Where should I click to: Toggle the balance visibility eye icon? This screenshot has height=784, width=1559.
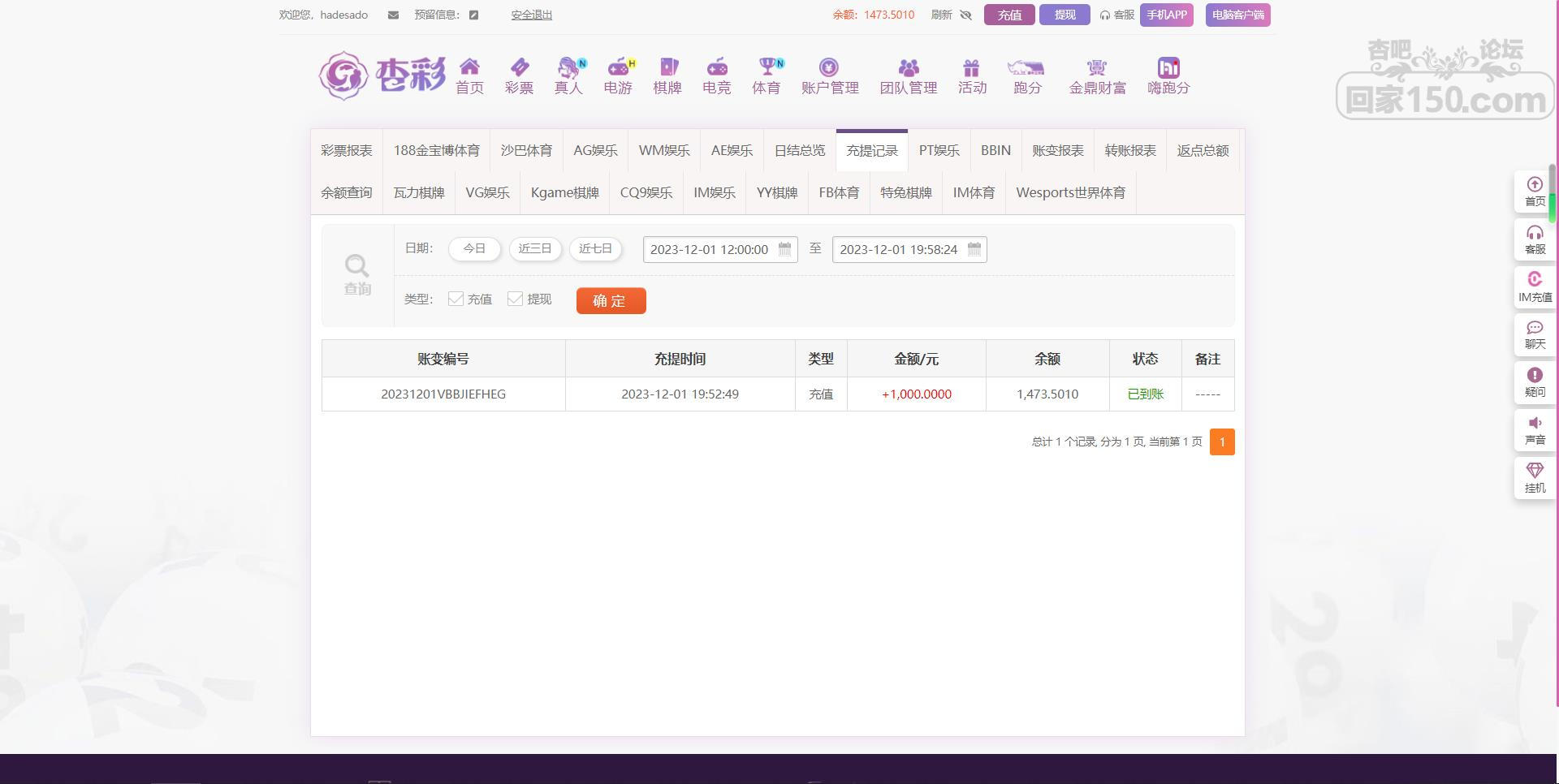(x=965, y=15)
